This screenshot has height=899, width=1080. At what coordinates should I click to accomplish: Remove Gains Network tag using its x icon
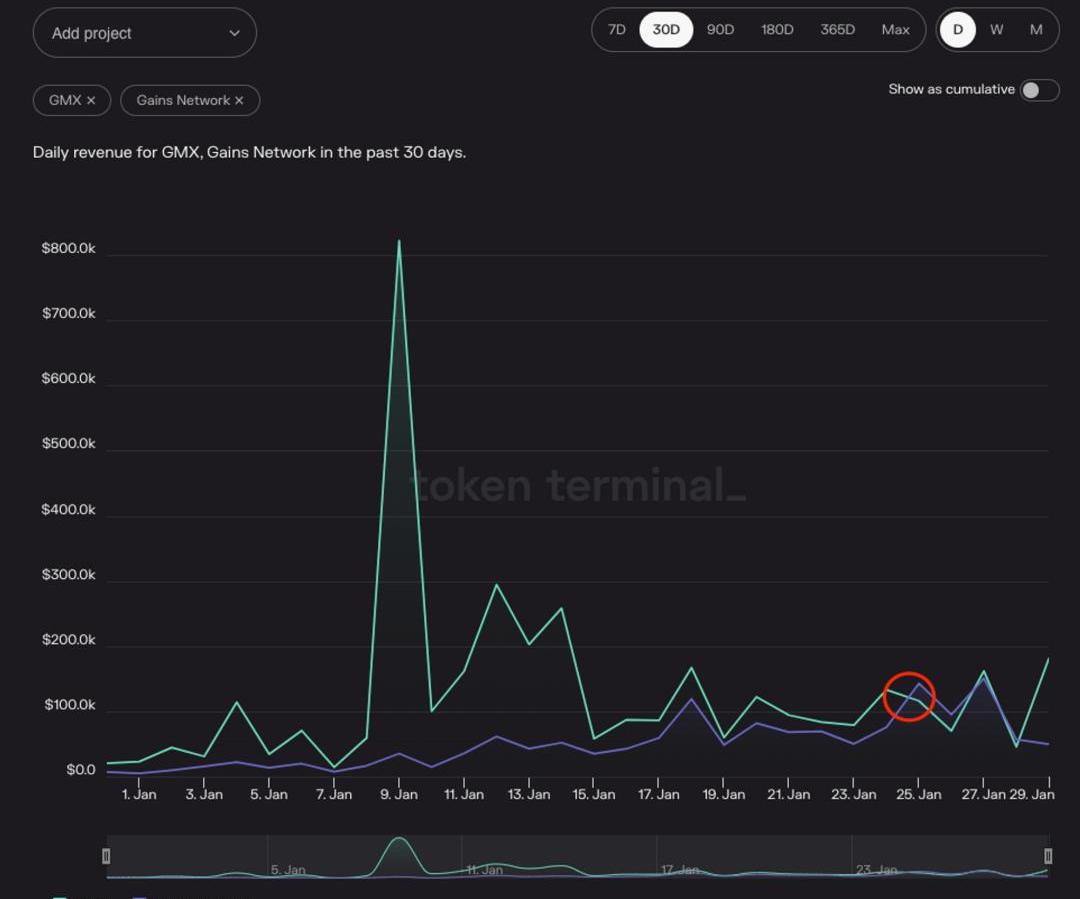point(239,100)
